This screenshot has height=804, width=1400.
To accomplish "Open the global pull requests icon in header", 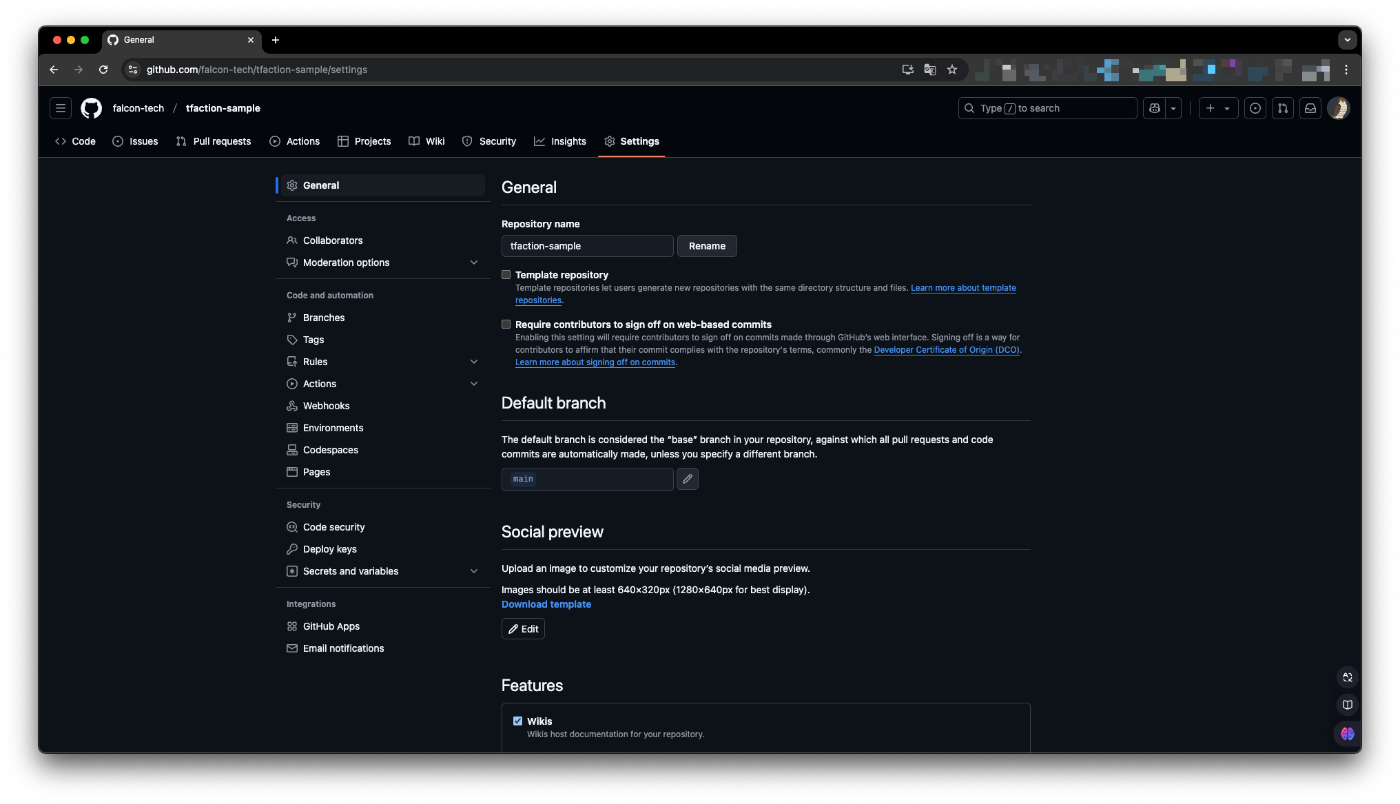I will (x=1283, y=108).
